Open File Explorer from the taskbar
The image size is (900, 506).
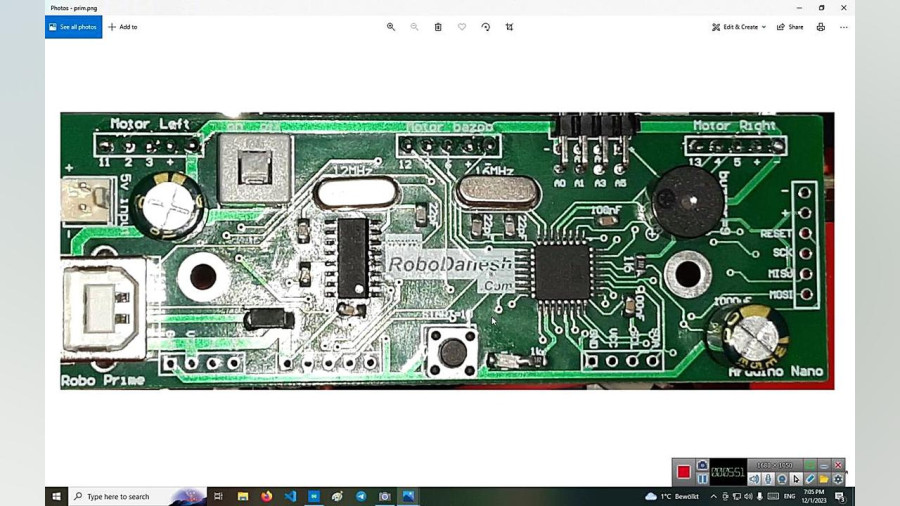(243, 496)
